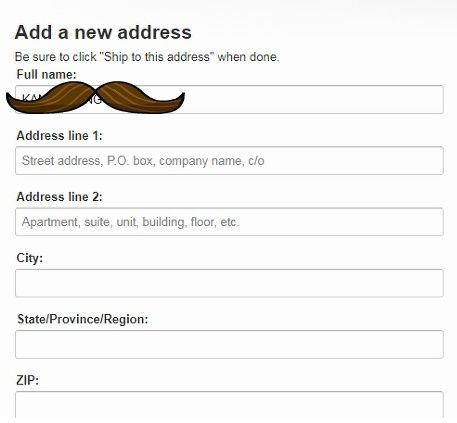Screen dimensions: 457x423
Task: Click the "Address line 1:" label
Action: point(59,136)
